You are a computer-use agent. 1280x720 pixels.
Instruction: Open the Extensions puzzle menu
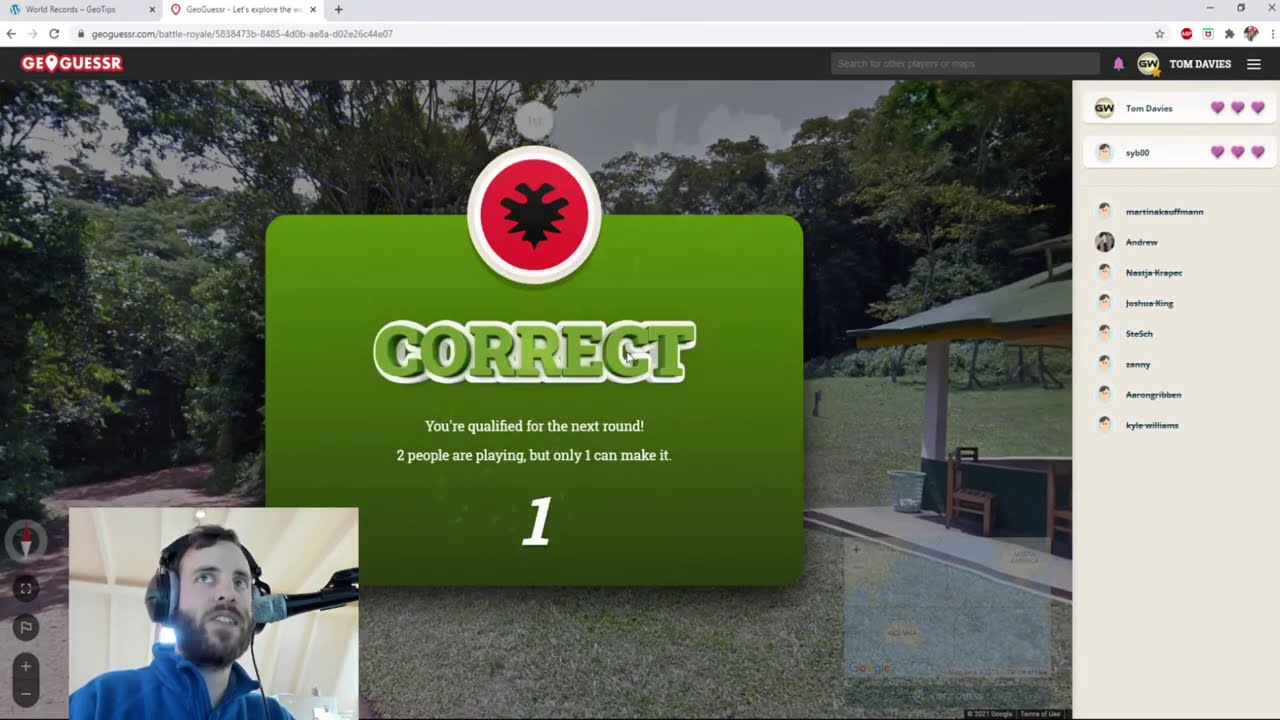1229,34
